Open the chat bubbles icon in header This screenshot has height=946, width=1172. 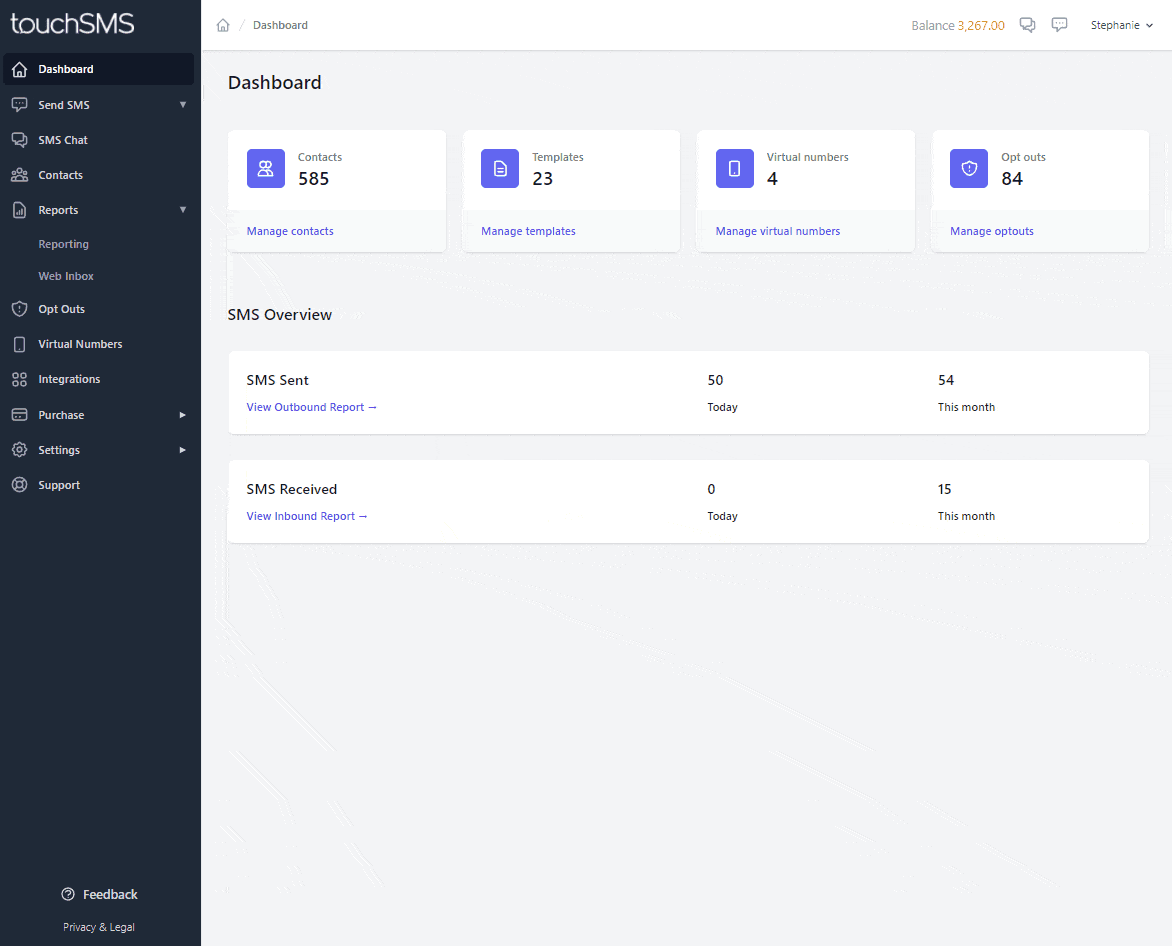tap(1027, 25)
